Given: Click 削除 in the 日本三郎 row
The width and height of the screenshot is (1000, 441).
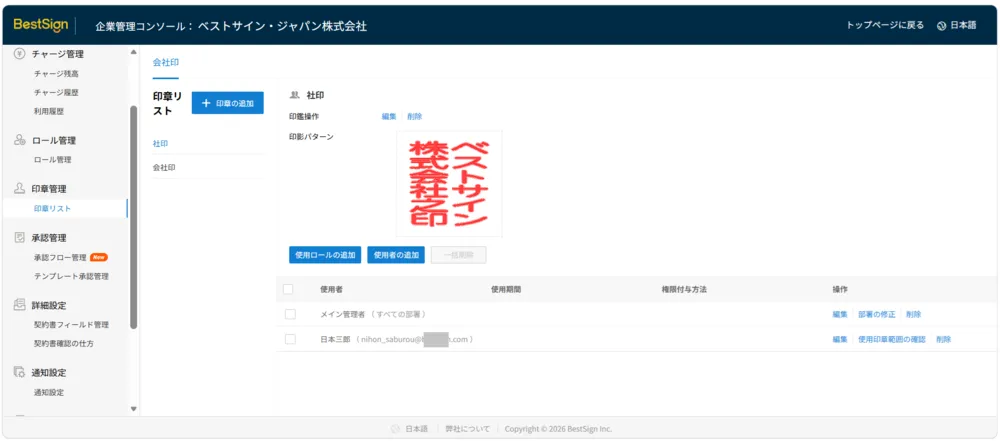Looking at the screenshot, I should coord(943,340).
